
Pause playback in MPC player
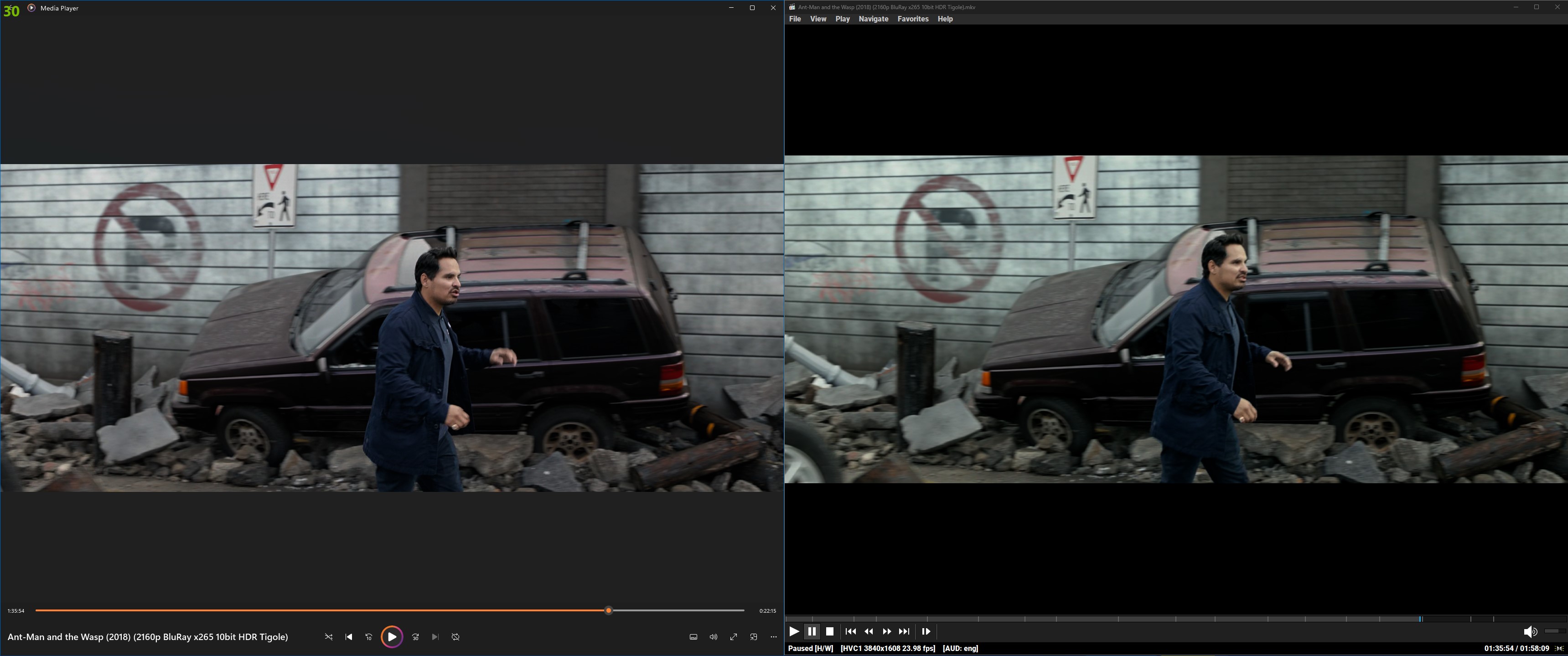(812, 631)
